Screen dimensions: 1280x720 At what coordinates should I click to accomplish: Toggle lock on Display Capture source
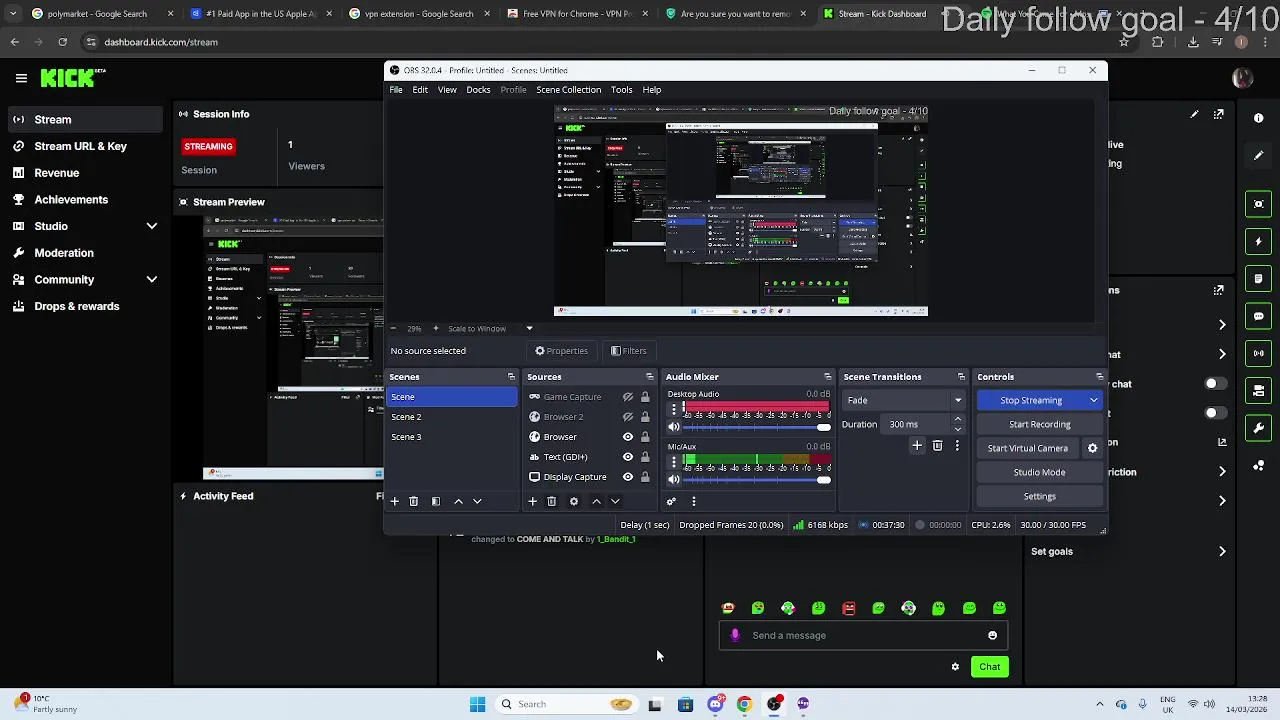[x=645, y=477]
